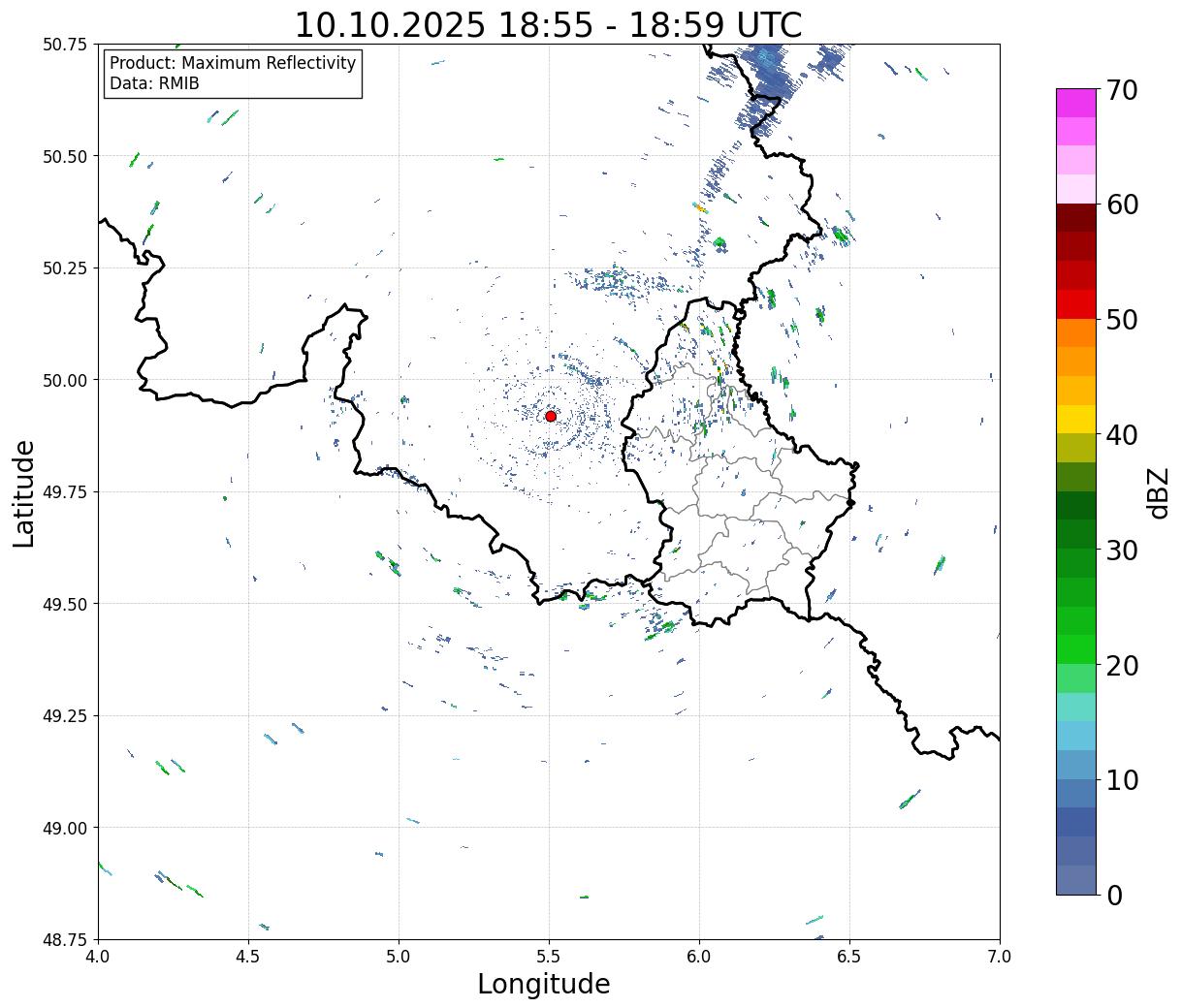Click the colorbar tick label 20

click(1121, 665)
